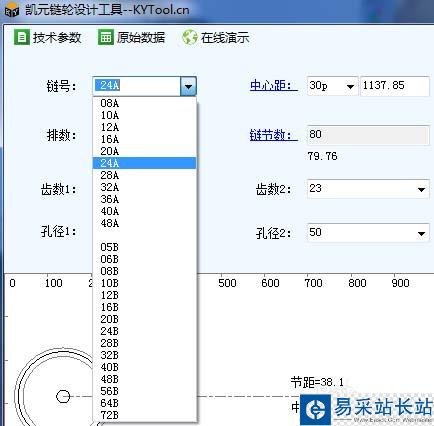The height and width of the screenshot is (426, 434).
Task: Click the KYTool app icon in the title bar
Action: coord(12,10)
